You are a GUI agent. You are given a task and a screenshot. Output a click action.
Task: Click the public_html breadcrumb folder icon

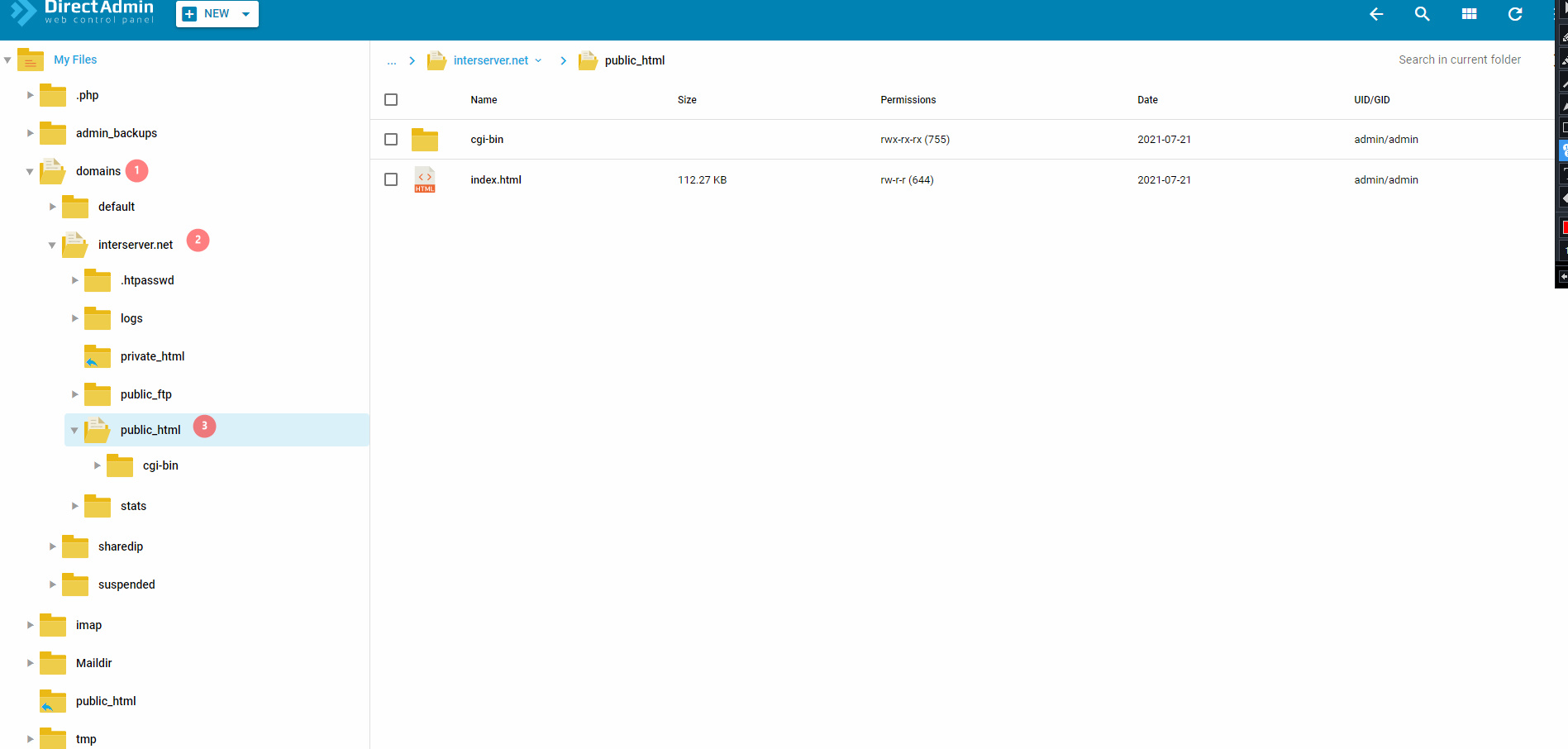click(x=588, y=60)
